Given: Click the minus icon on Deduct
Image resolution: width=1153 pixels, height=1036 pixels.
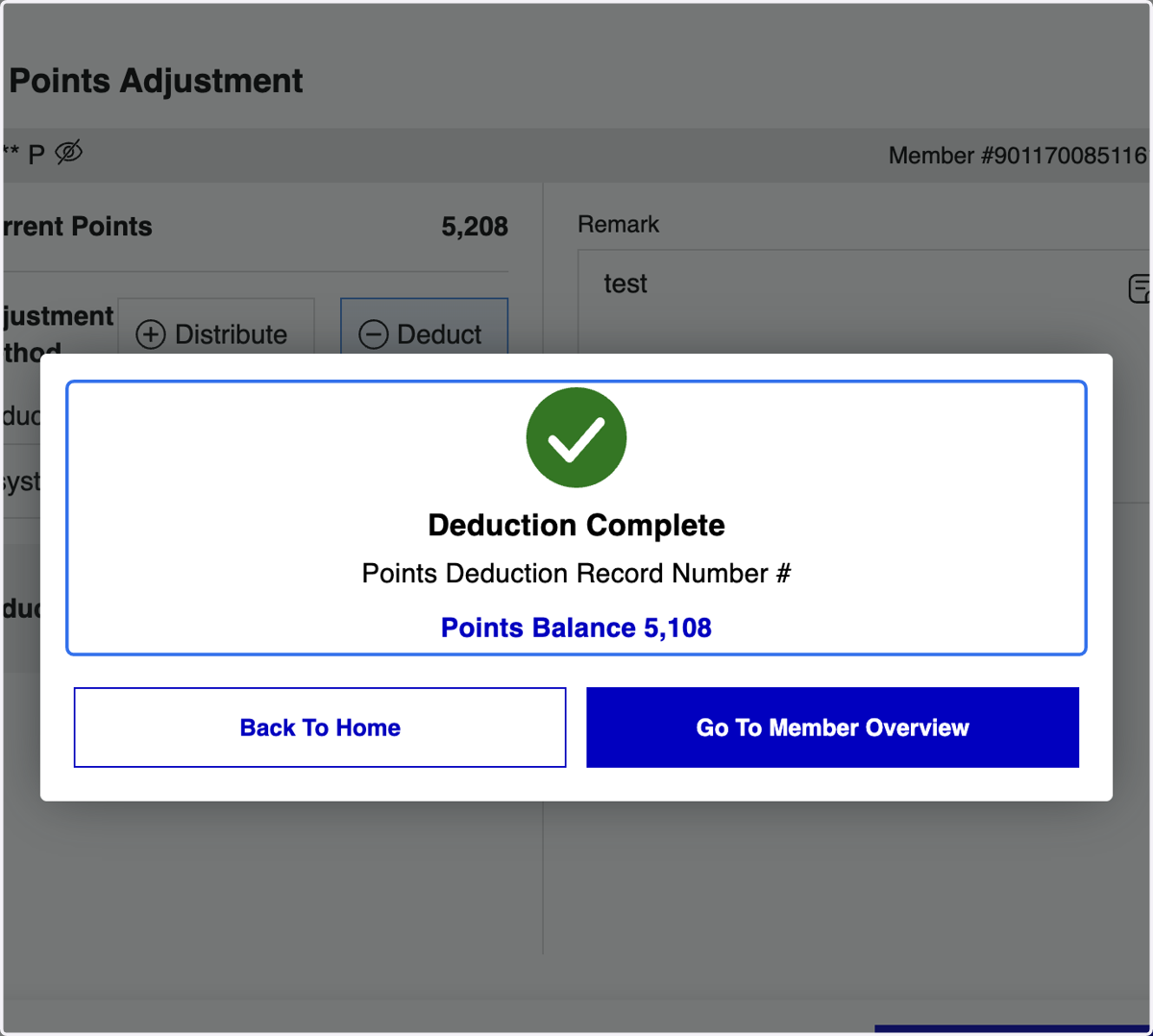Looking at the screenshot, I should pyautogui.click(x=374, y=334).
